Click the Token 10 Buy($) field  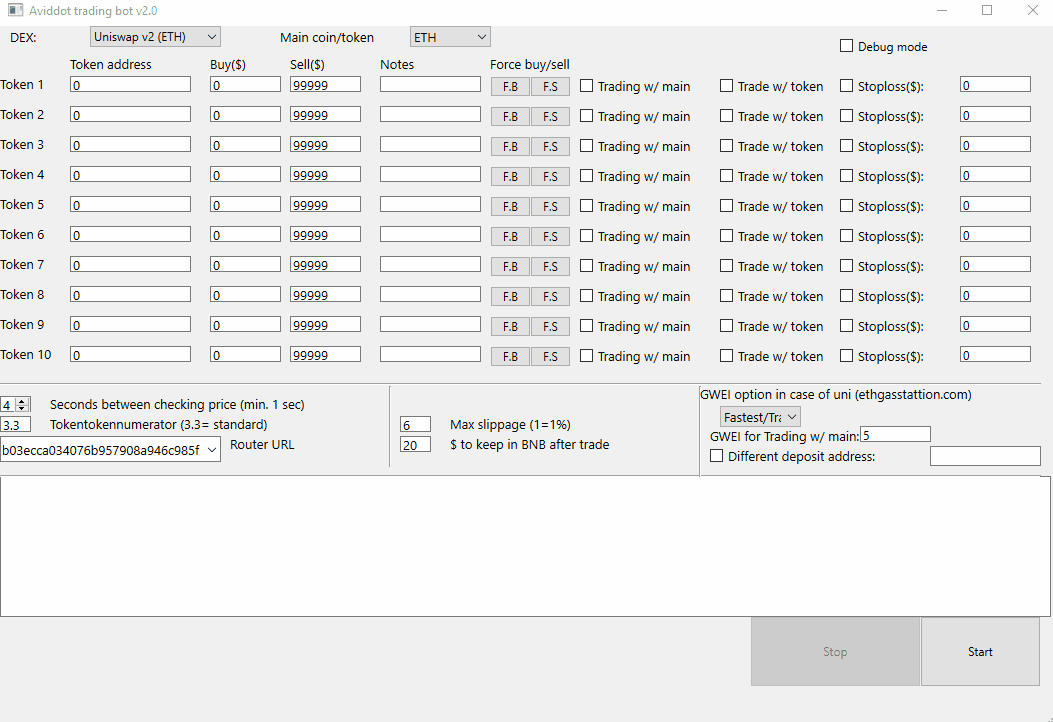[x=245, y=355]
